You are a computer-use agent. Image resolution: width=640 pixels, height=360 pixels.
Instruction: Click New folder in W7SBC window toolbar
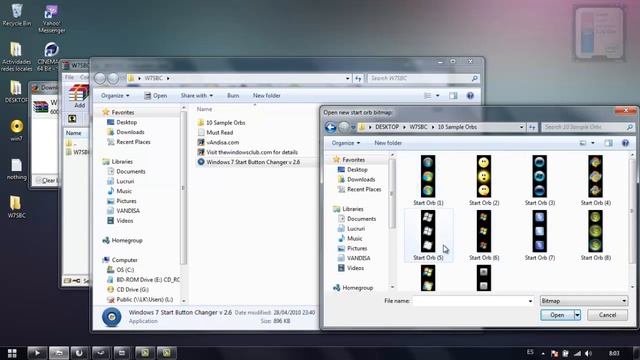tap(267, 96)
